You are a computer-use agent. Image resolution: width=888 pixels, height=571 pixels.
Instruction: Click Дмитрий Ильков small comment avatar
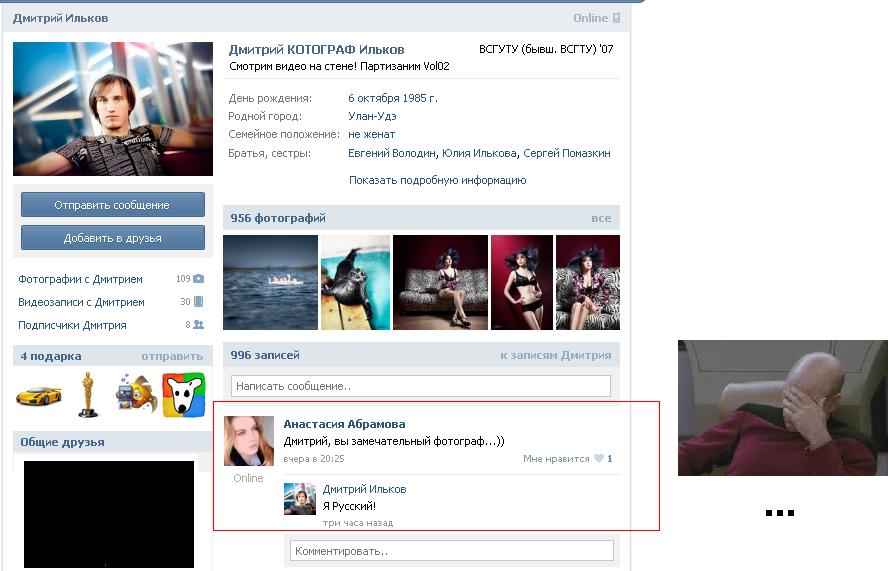coord(300,498)
